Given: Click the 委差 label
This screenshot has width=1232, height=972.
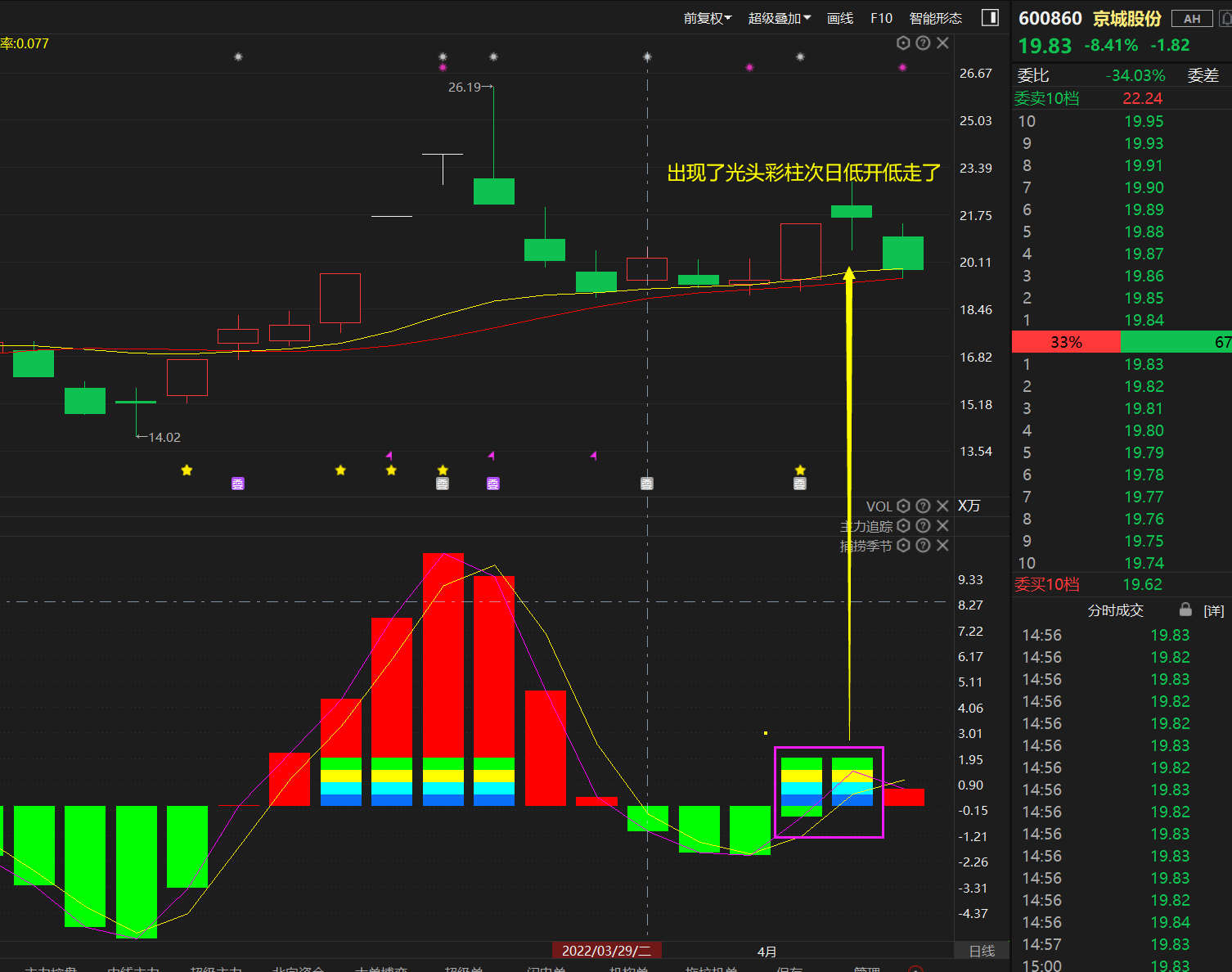Looking at the screenshot, I should (x=1203, y=75).
